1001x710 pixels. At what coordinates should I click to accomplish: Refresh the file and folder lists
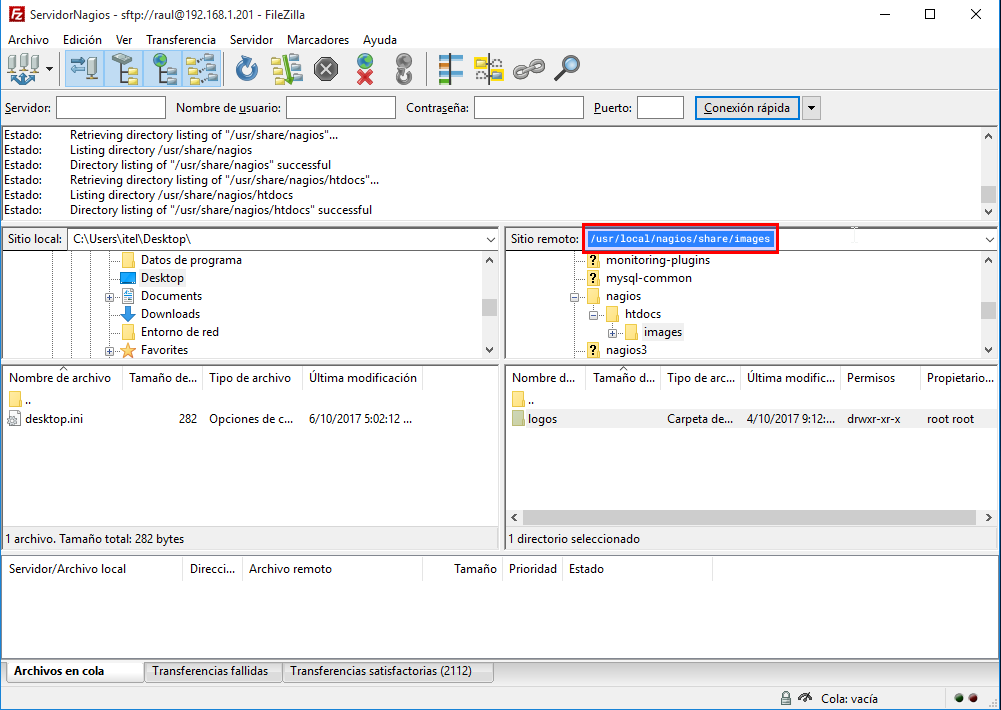pyautogui.click(x=246, y=68)
